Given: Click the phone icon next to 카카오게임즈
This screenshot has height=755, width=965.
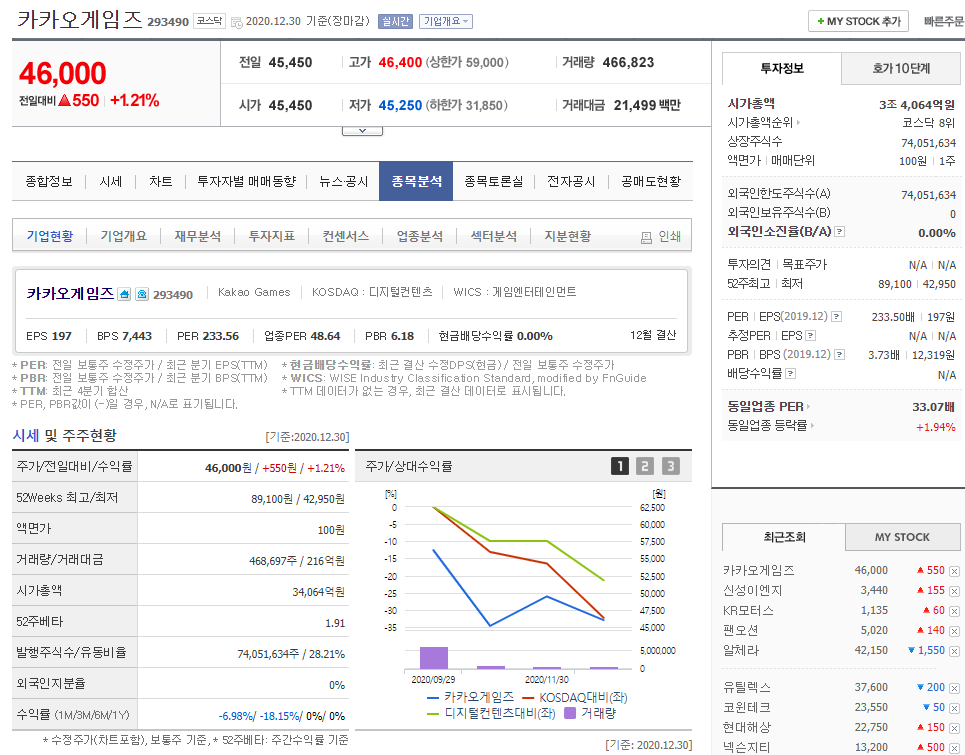Looking at the screenshot, I should coord(142,294).
